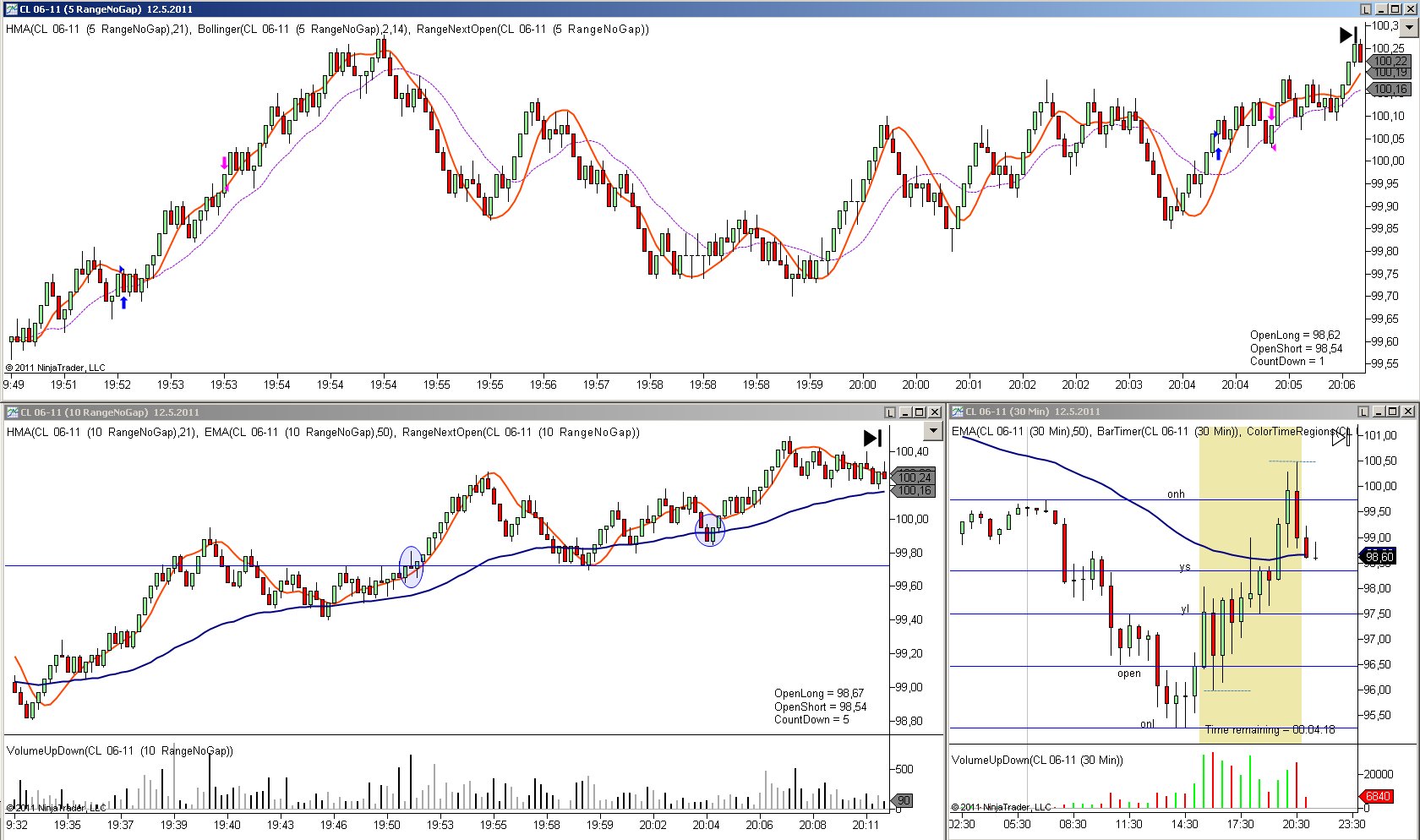The image size is (1420, 840).
Task: Click the chart icon of the 5 RangeNoGap window
Action: 12,9
